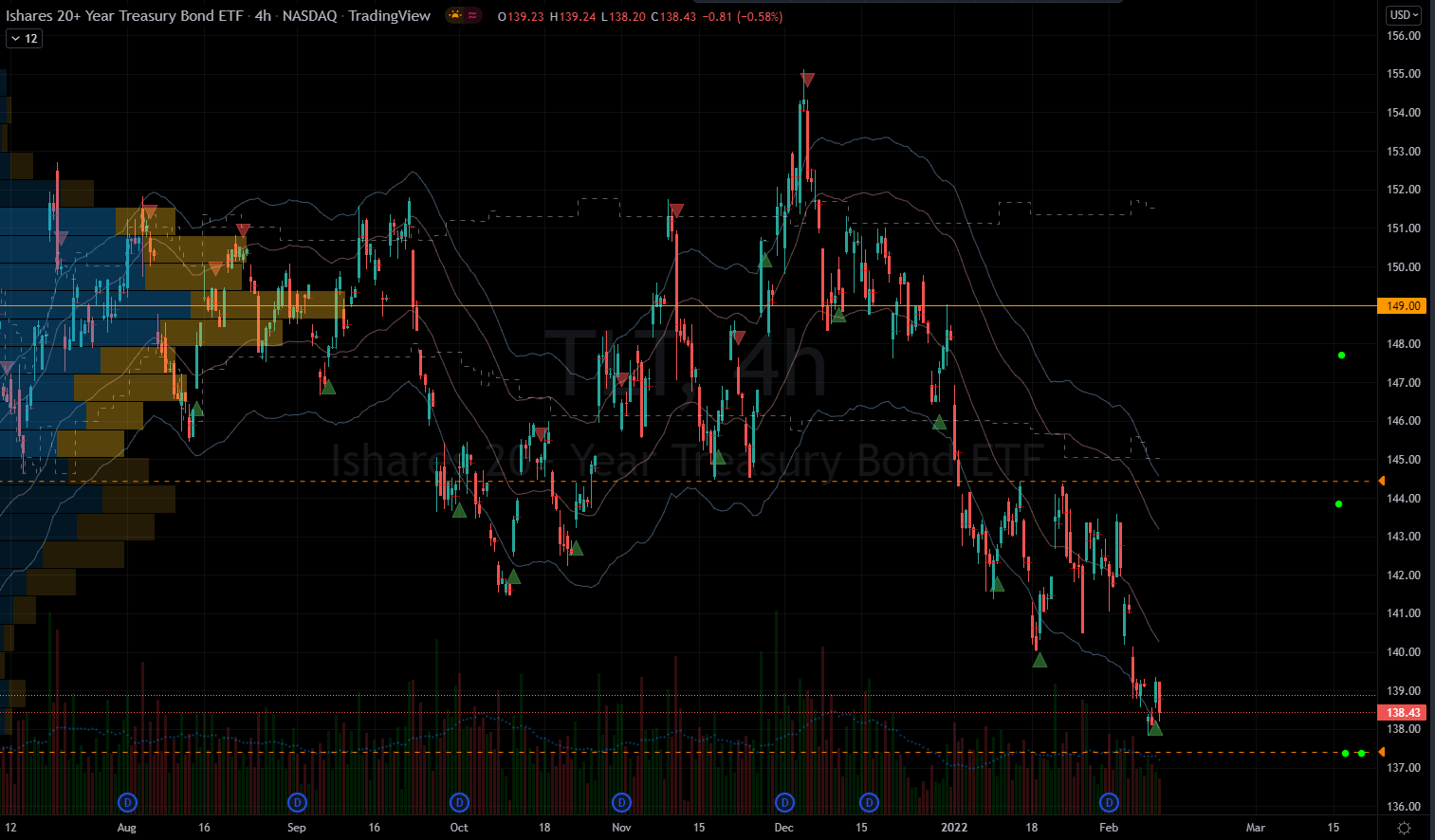Click the pink approximate-data icon beside title
The width and height of the screenshot is (1435, 840).
tap(472, 16)
